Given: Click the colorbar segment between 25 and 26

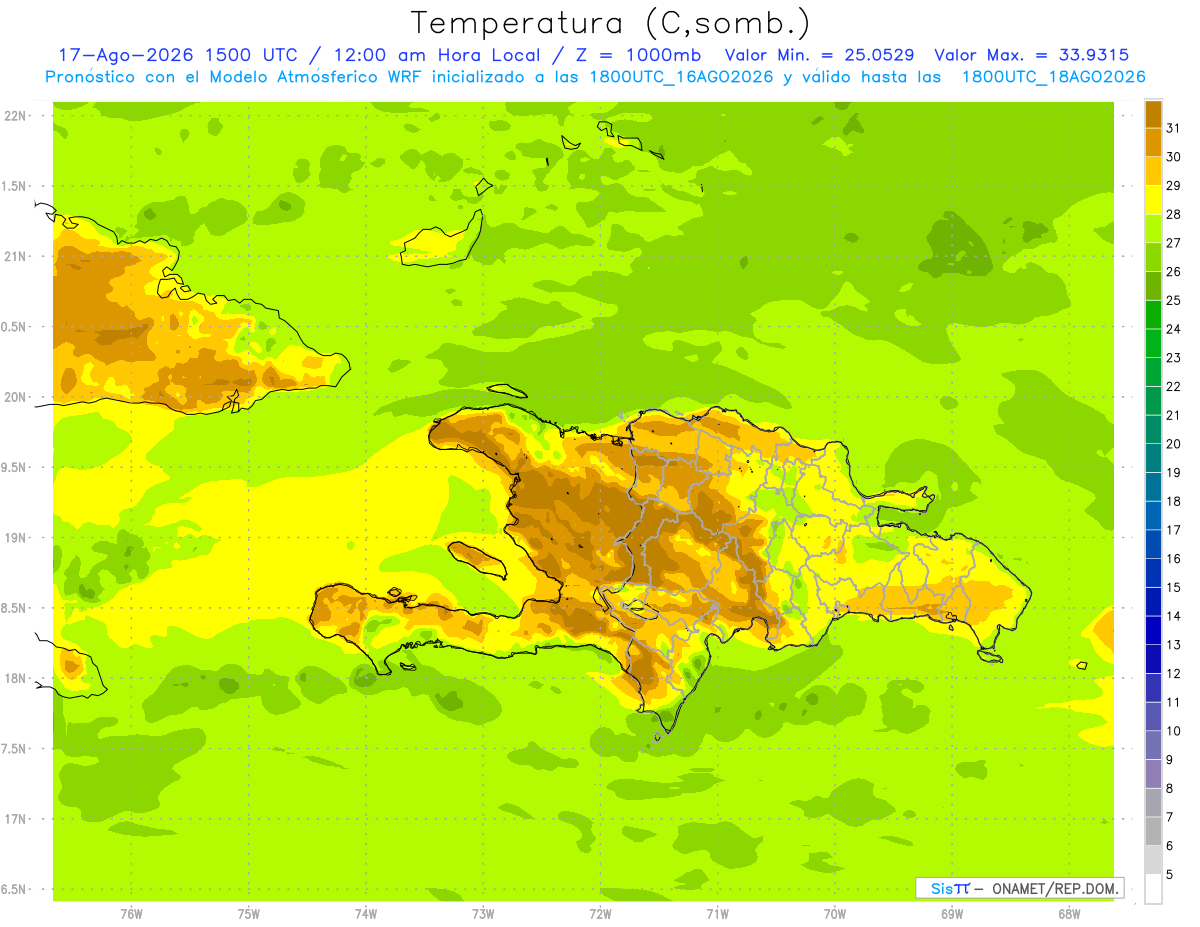Looking at the screenshot, I should click(1153, 286).
